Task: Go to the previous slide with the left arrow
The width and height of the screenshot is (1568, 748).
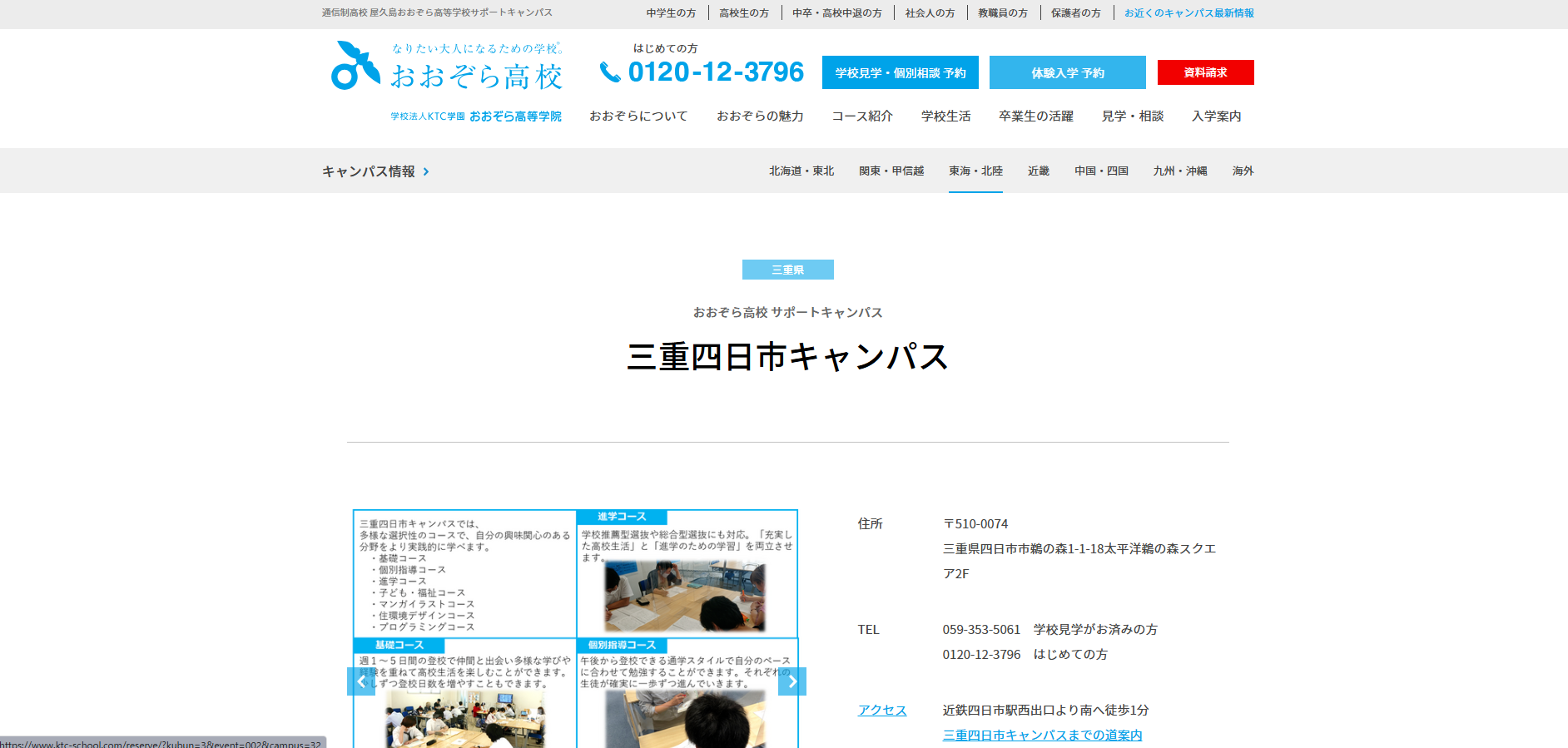Action: coord(361,681)
